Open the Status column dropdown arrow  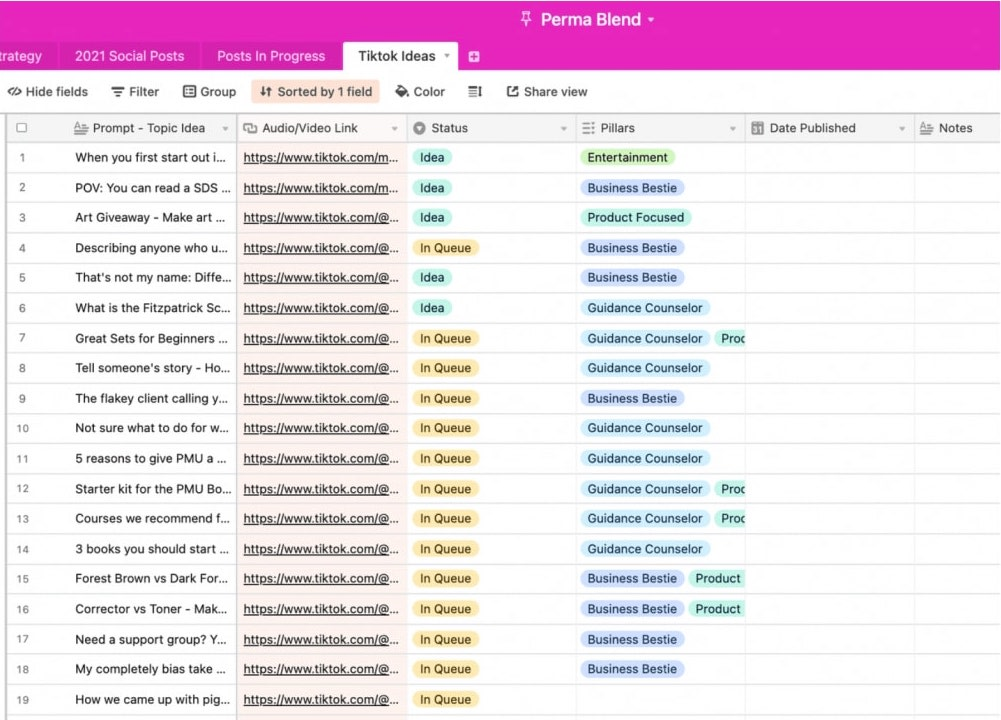tap(564, 128)
